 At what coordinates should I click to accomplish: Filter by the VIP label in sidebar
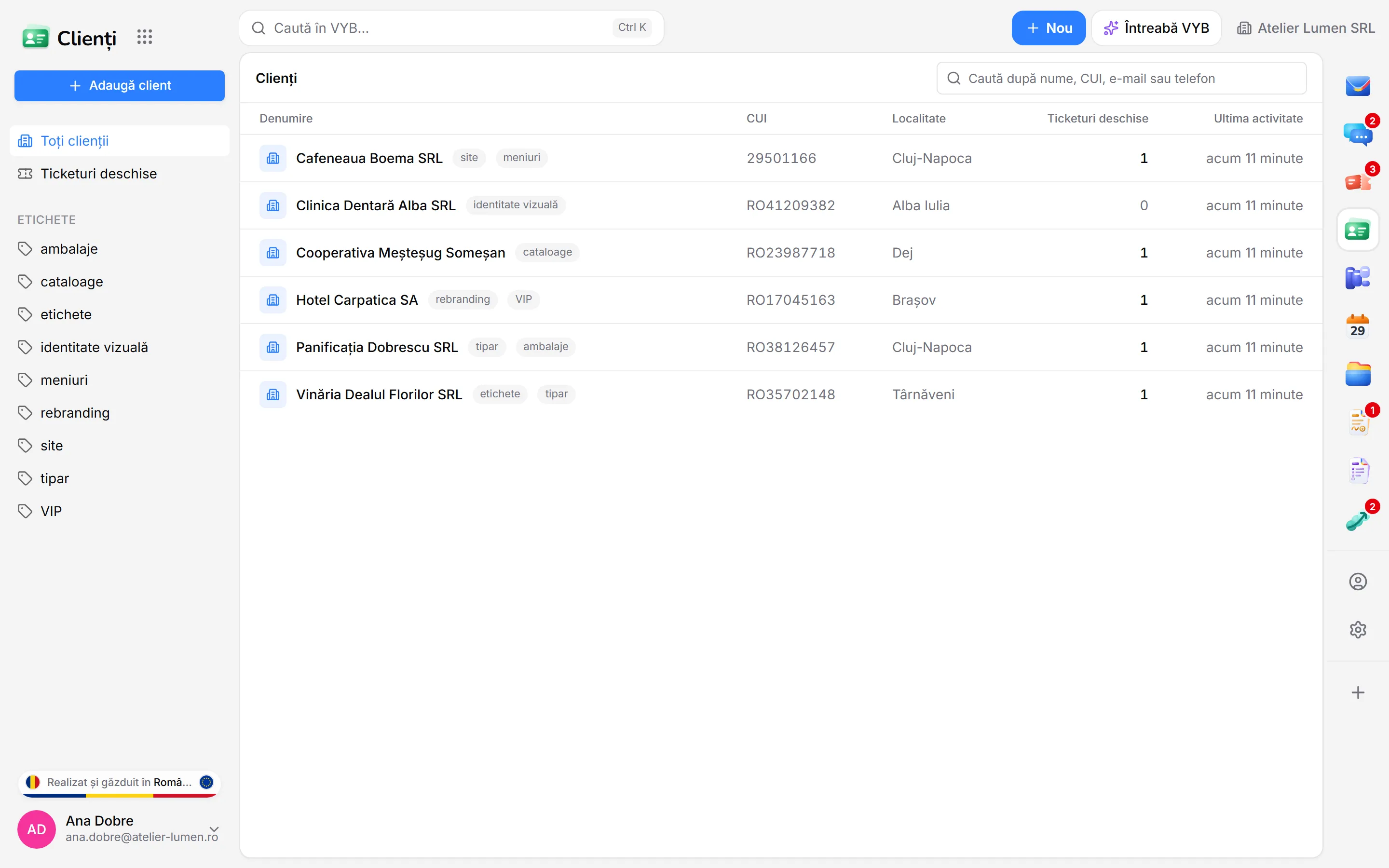tap(120, 511)
